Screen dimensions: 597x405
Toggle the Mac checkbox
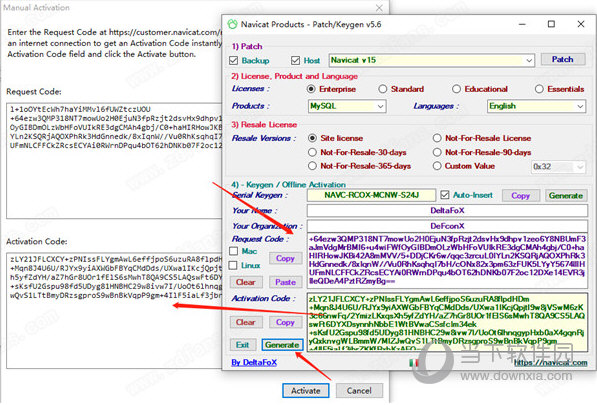coord(234,251)
